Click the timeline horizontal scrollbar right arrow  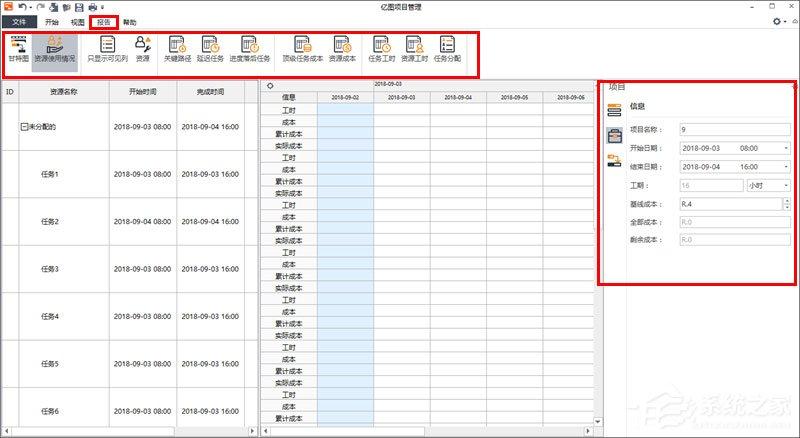[588, 432]
